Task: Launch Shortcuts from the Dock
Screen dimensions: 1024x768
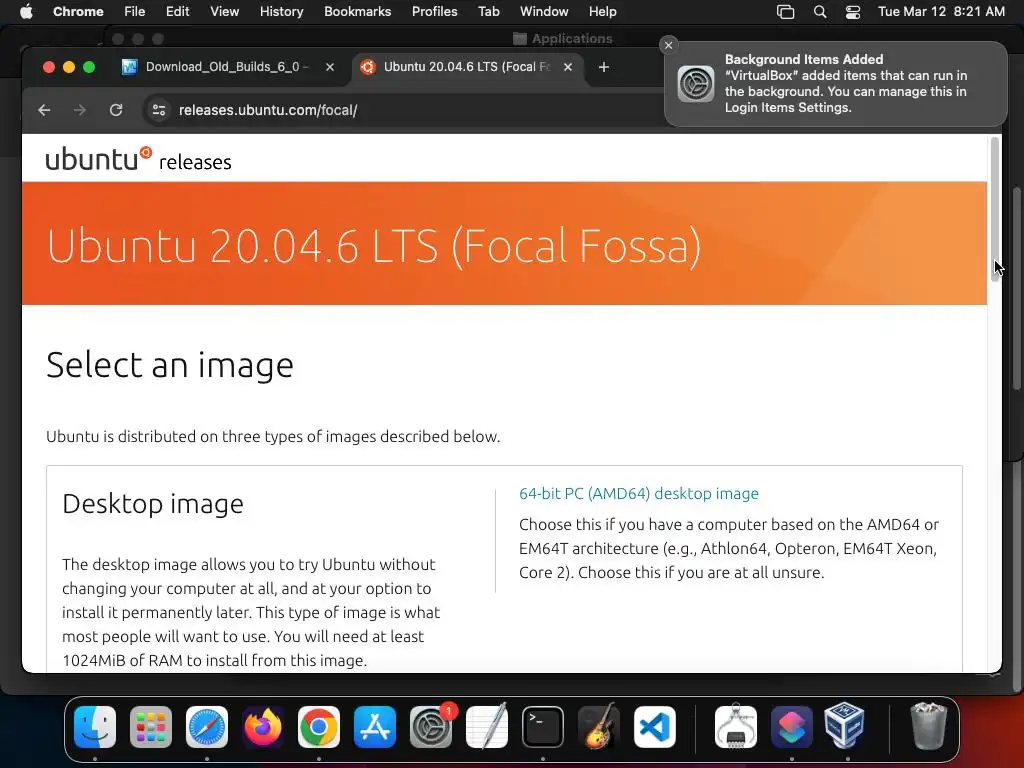Action: click(792, 727)
